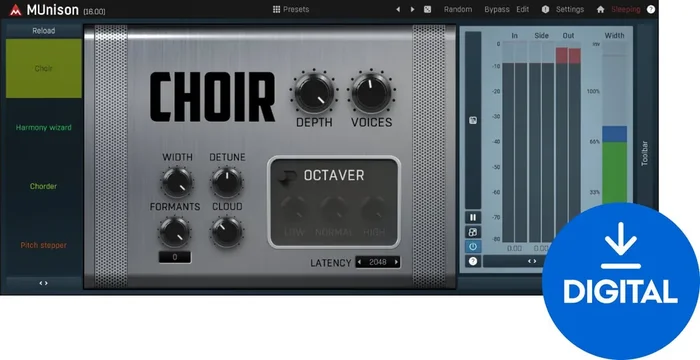Viewport: 700px width, 360px height.
Task: Click the VOICES knob
Action: (371, 93)
